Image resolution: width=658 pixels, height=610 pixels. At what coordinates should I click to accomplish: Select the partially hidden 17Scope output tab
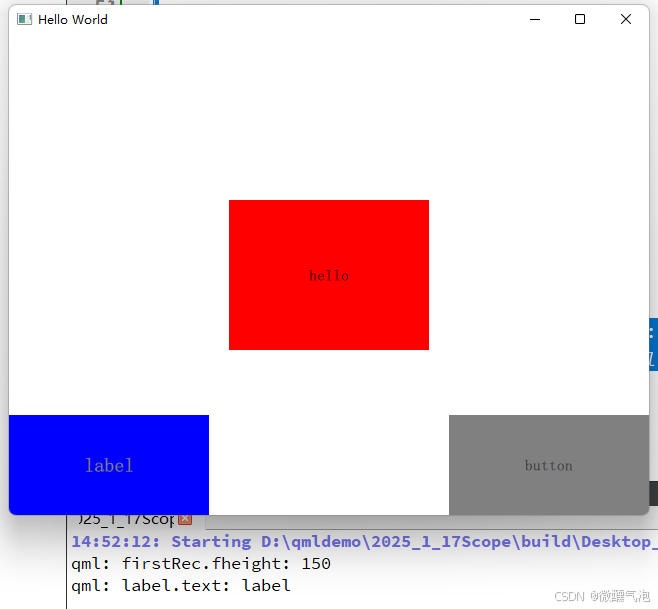tap(126, 520)
